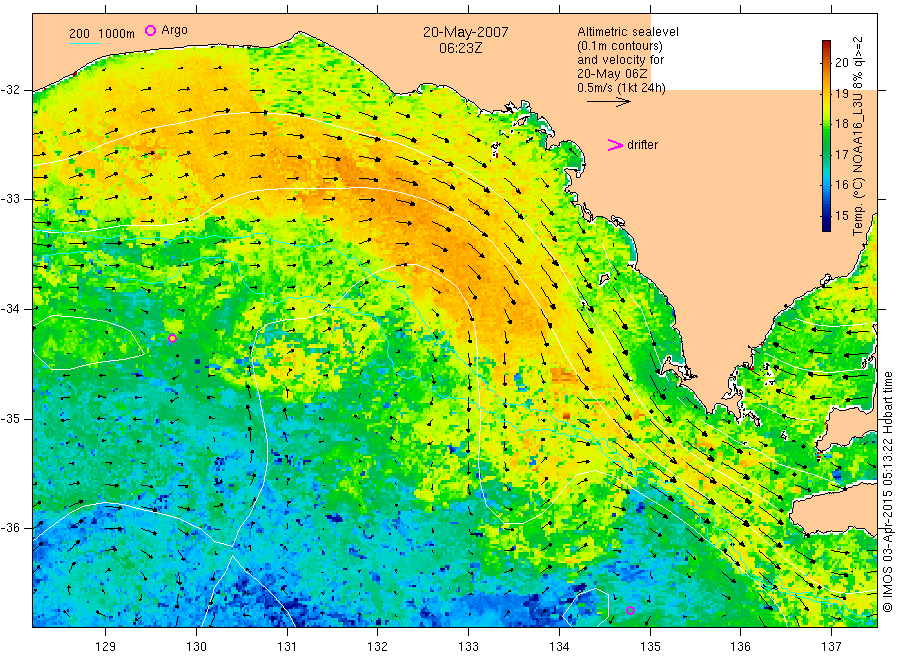
Task: Click the 'and velocity for' caption line
Action: (x=620, y=60)
